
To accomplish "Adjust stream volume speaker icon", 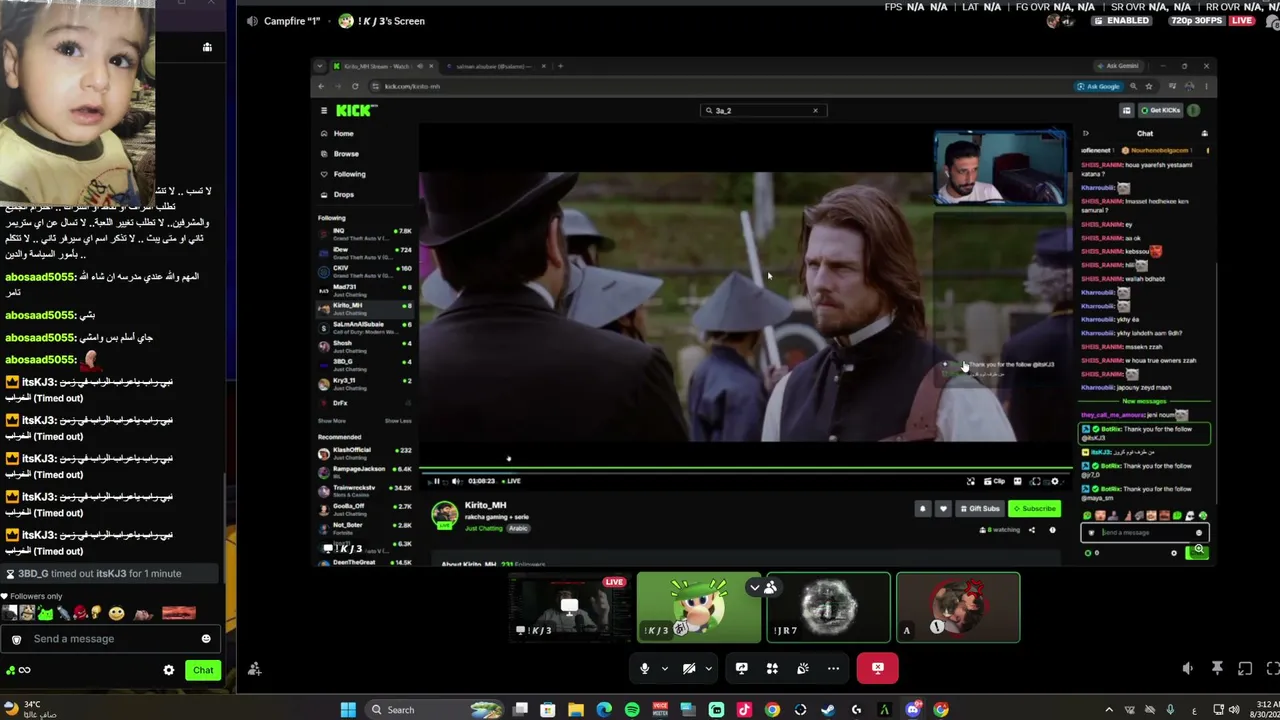I will tap(1188, 669).
